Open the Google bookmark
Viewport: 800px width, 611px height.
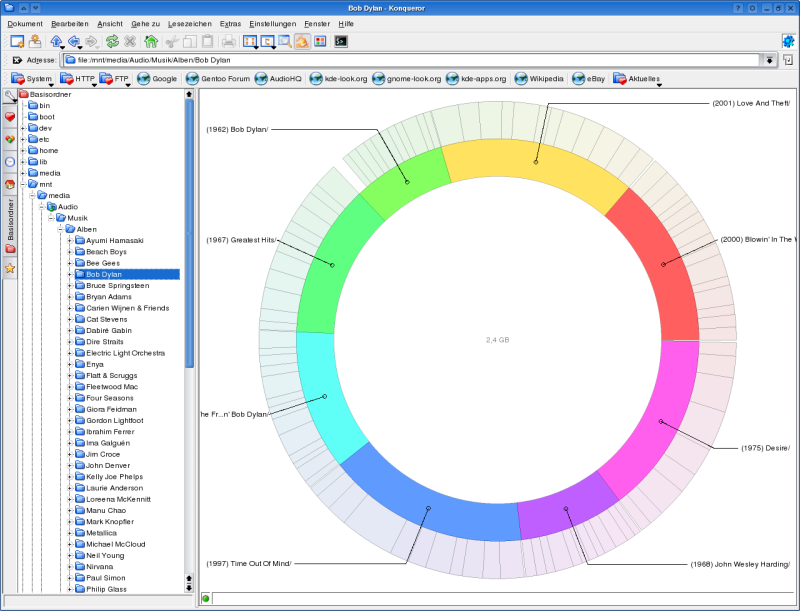pos(157,79)
